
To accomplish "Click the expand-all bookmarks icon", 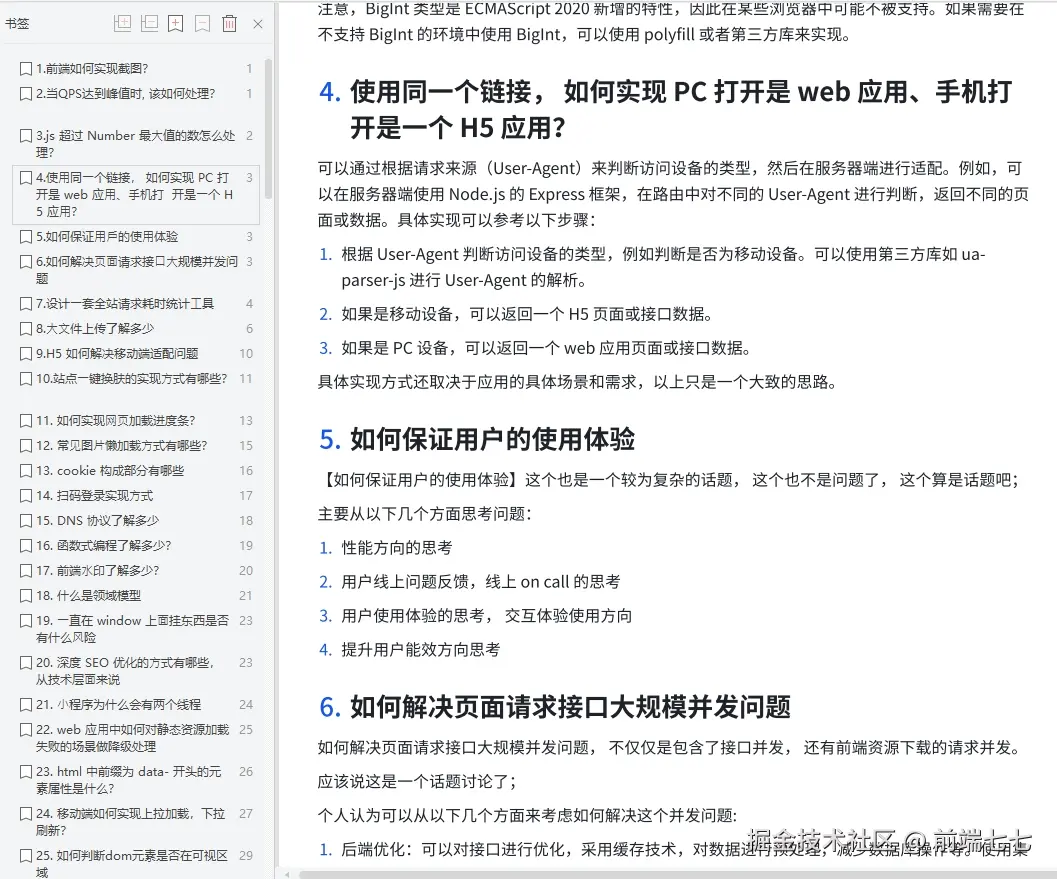I will coord(122,23).
